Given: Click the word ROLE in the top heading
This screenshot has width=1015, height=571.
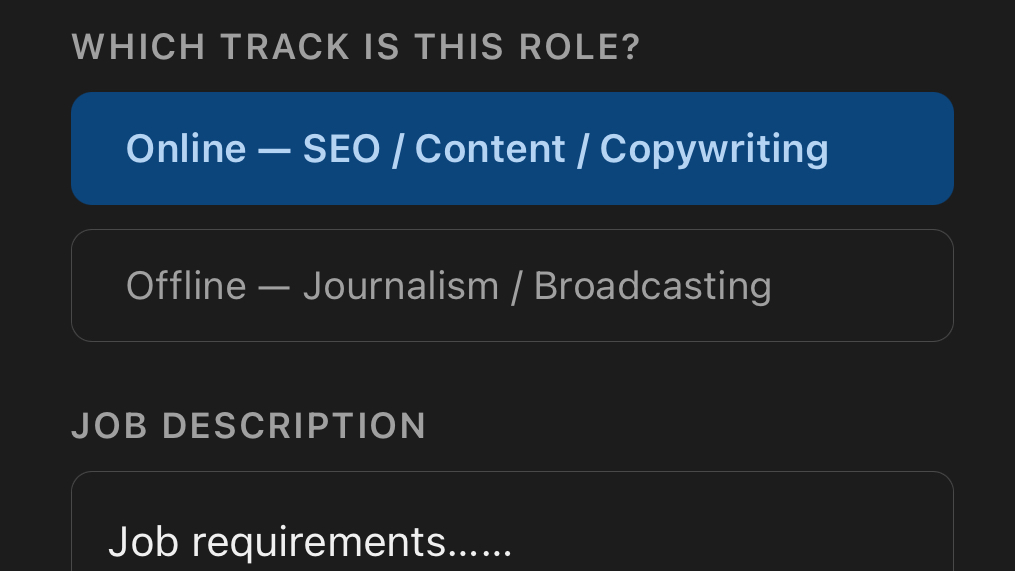Looking at the screenshot, I should [579, 47].
